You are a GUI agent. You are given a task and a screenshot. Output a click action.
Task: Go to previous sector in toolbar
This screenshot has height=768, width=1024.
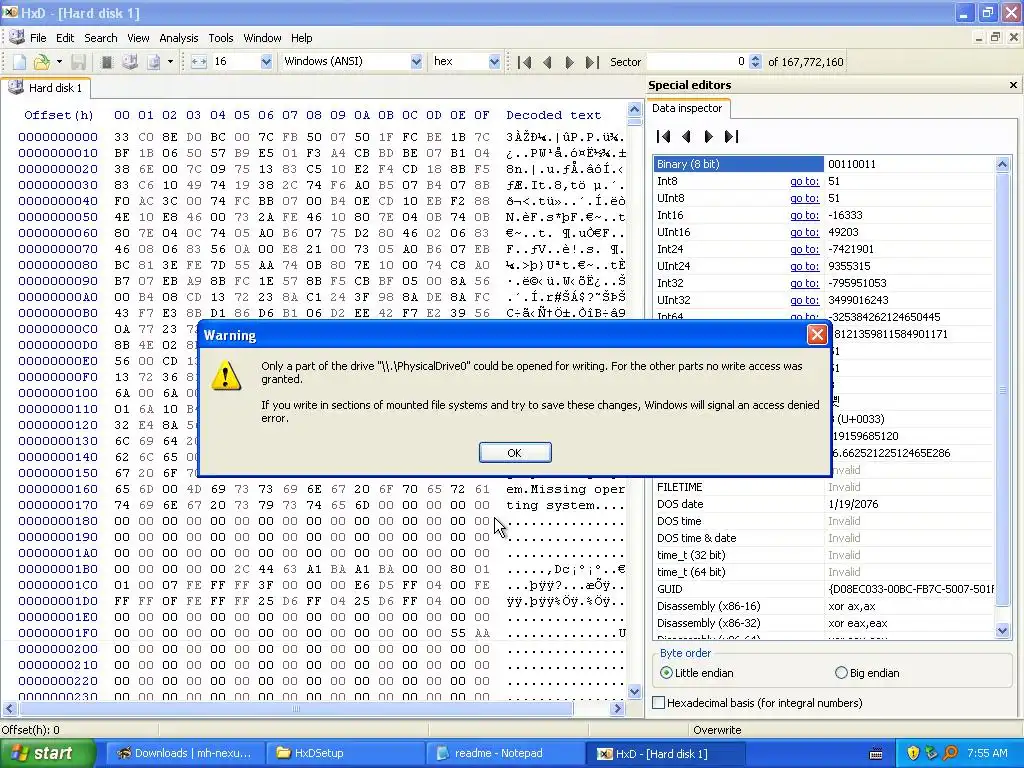click(547, 62)
